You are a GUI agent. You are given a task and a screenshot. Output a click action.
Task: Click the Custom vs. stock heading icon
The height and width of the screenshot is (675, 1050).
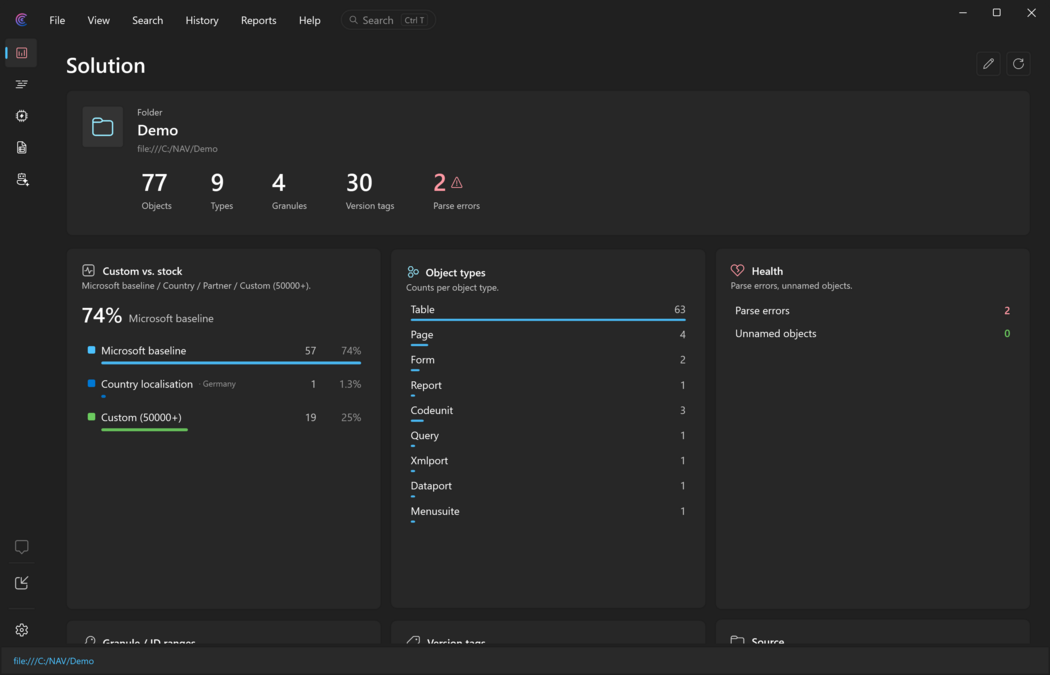(x=88, y=271)
